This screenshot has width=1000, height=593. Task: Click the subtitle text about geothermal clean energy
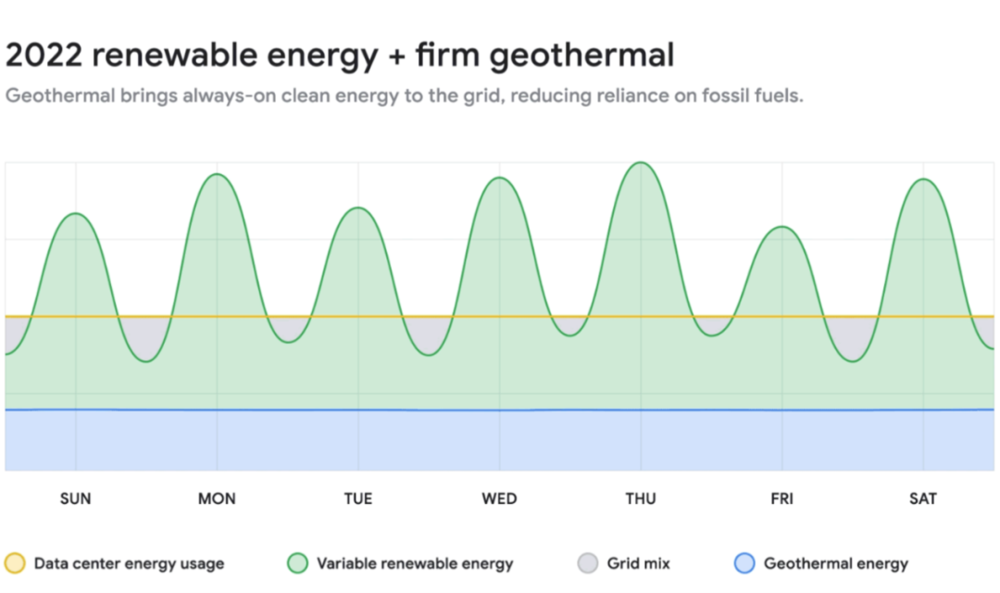pyautogui.click(x=404, y=98)
